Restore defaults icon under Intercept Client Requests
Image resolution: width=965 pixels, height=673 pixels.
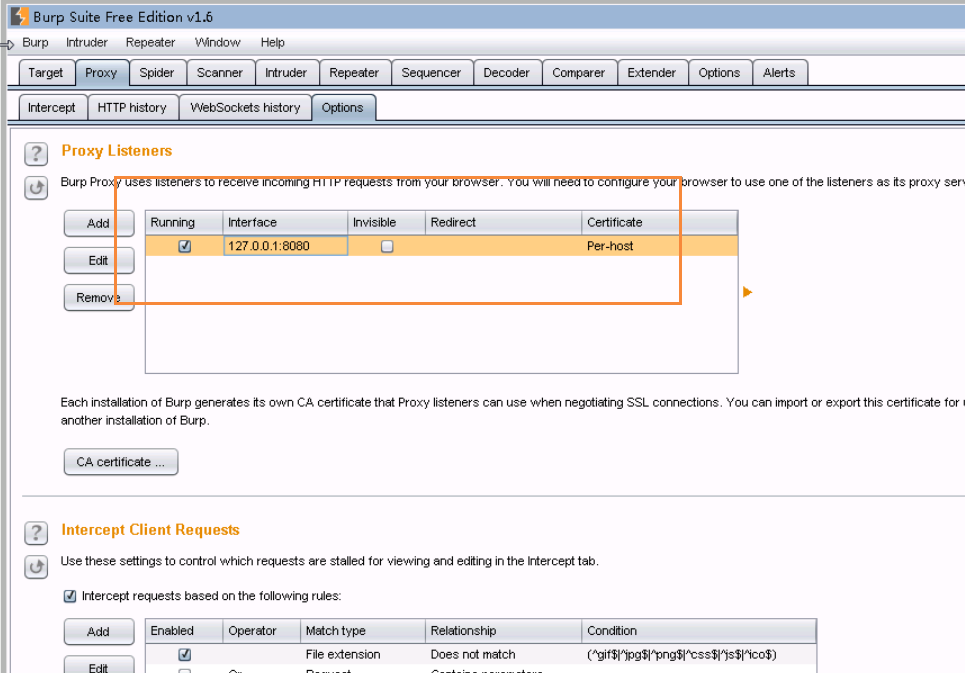(36, 567)
